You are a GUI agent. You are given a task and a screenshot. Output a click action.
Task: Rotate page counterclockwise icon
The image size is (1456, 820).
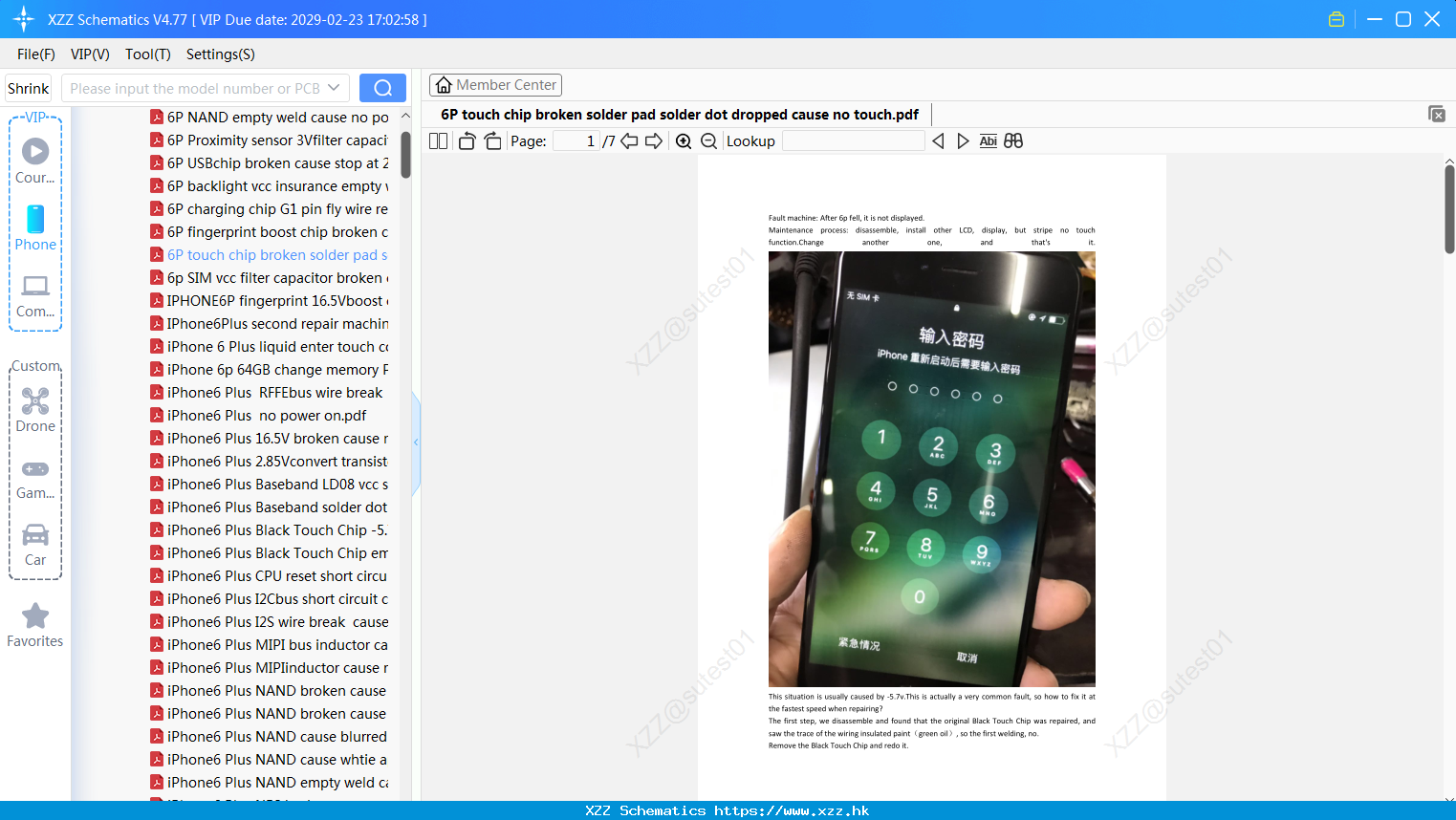pyautogui.click(x=467, y=141)
